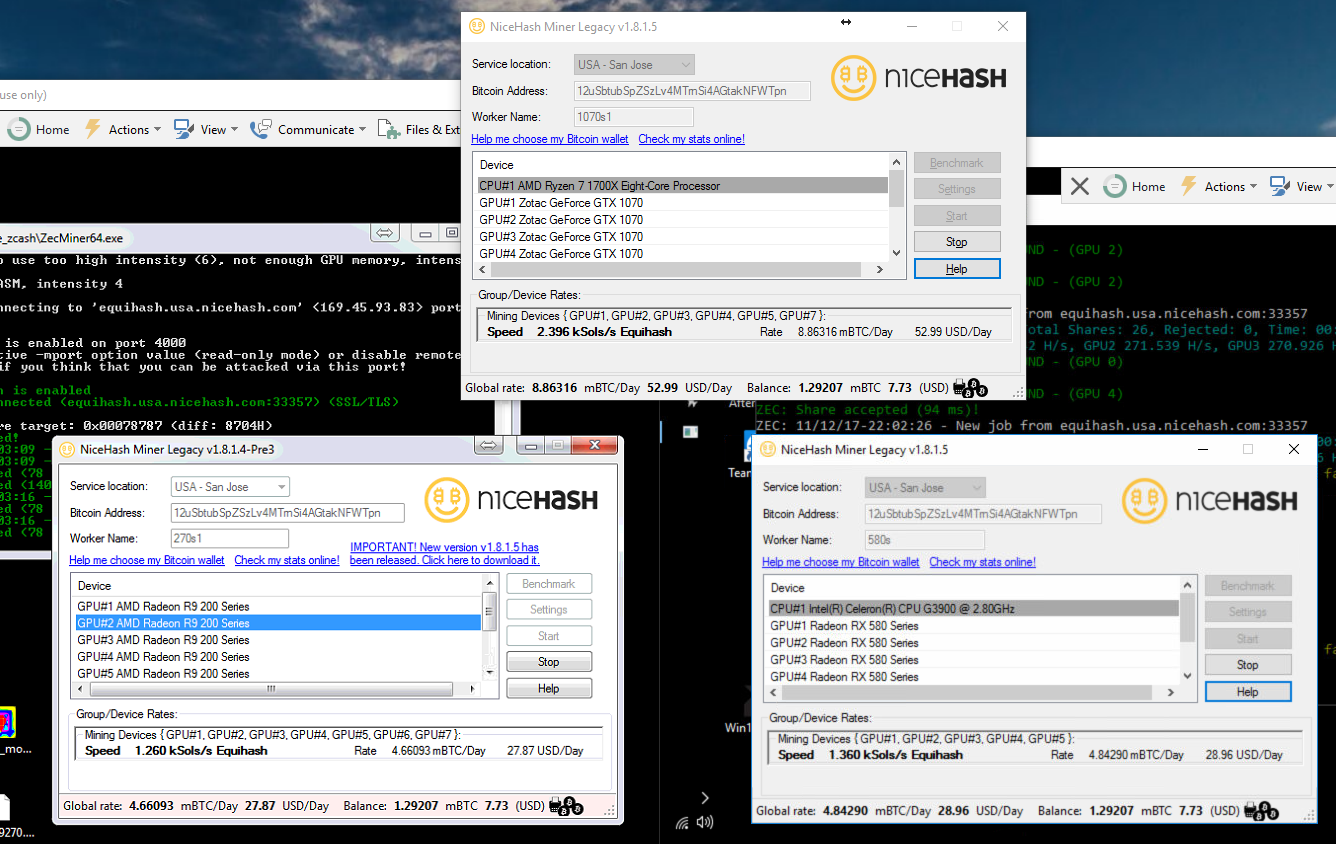Click NiceHash logo in the 1070s1 window

pyautogui.click(x=919, y=77)
